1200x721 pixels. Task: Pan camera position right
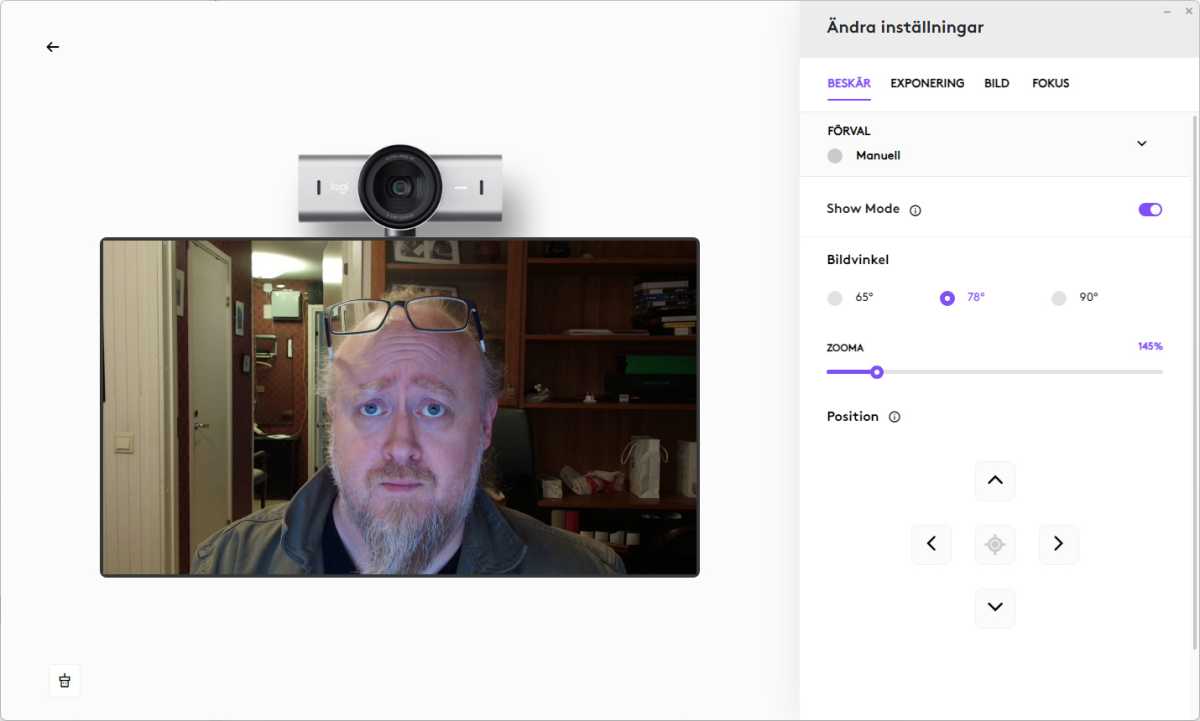[x=1058, y=544]
